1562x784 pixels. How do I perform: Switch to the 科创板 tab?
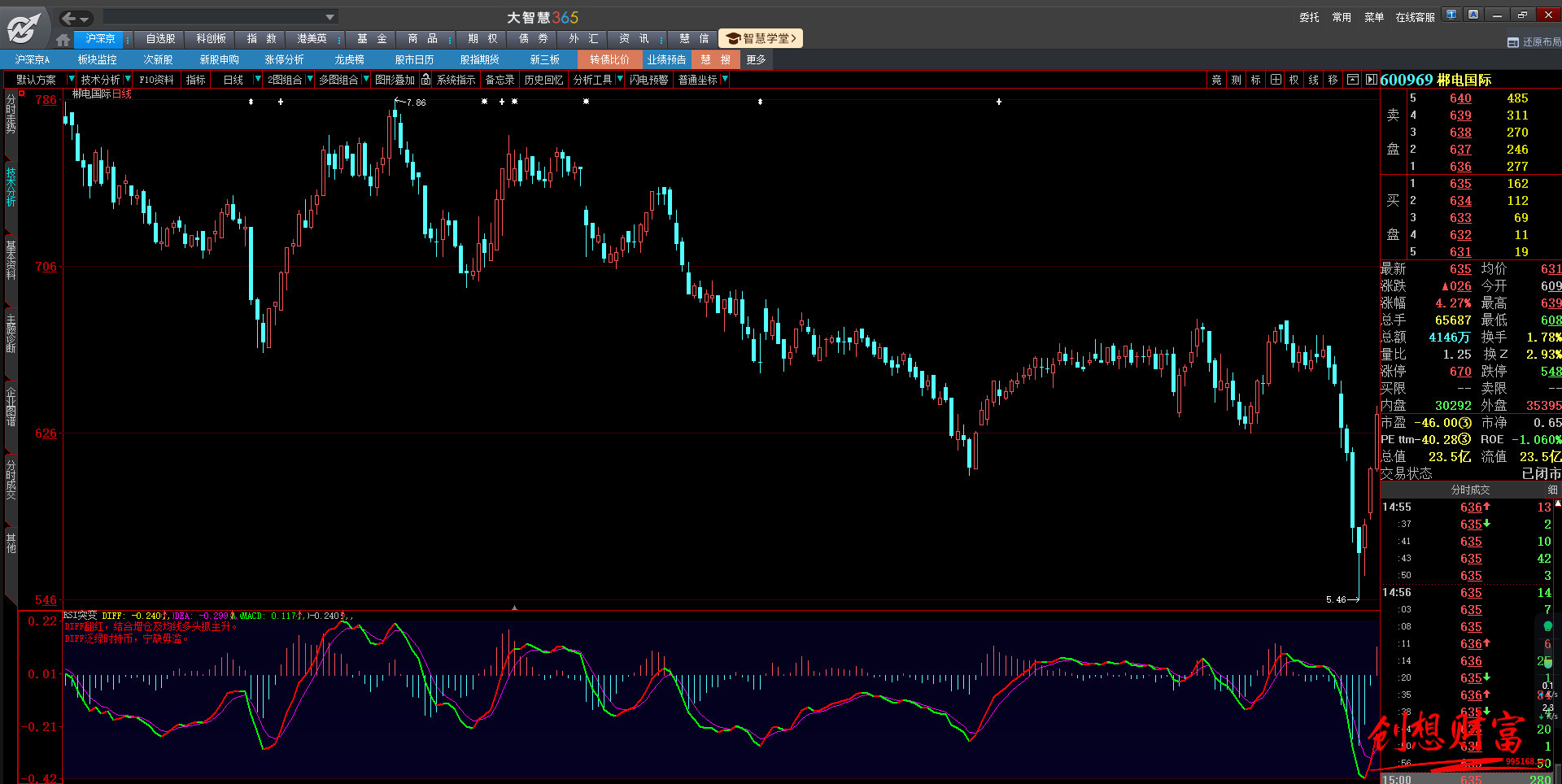[211, 38]
